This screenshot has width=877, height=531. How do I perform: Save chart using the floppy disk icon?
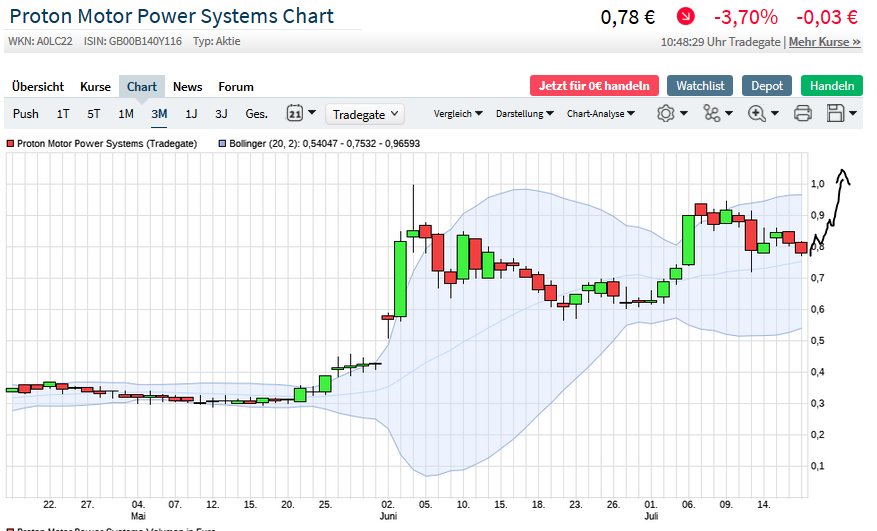click(x=835, y=114)
